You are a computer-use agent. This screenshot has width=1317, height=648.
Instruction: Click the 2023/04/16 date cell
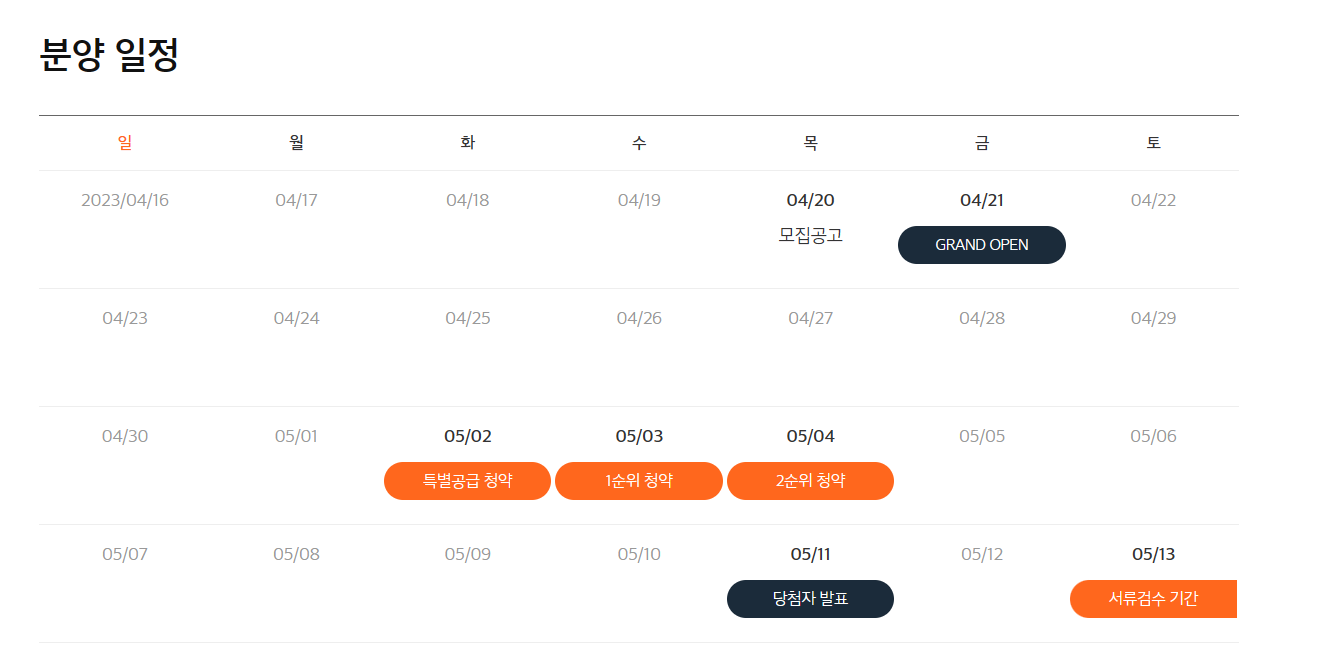(x=124, y=199)
